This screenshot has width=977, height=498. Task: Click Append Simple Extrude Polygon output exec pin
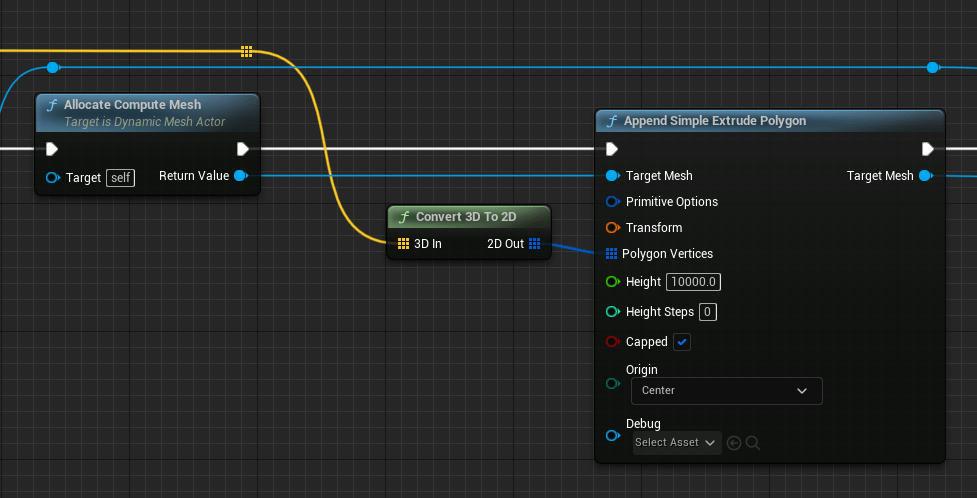tap(928, 149)
